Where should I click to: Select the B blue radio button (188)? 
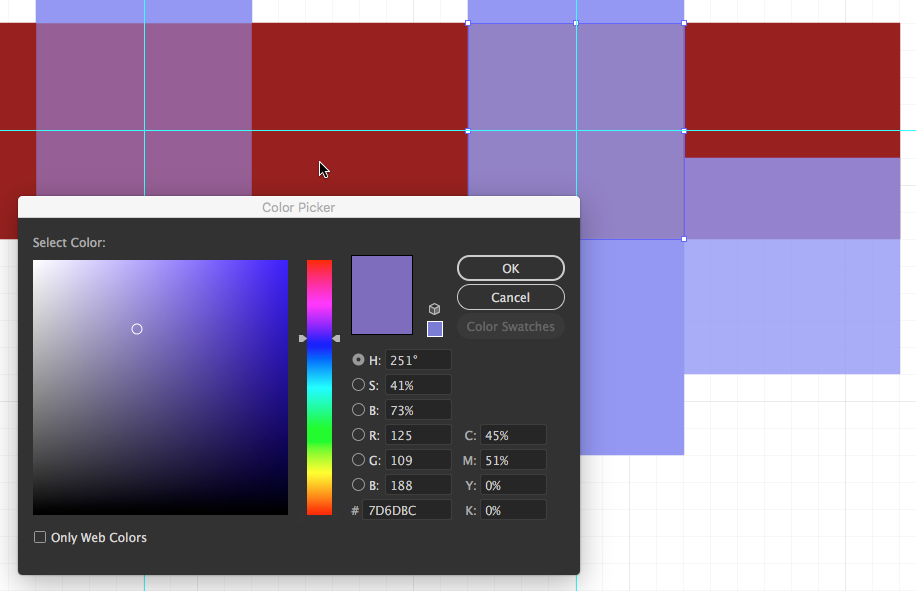click(x=358, y=485)
